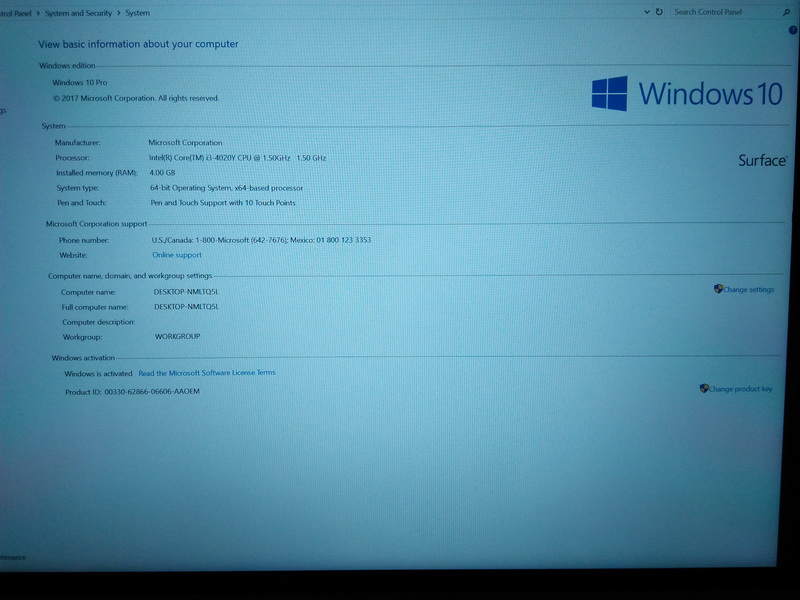Go to System and Security breadcrumb
This screenshot has width=800, height=600.
(x=76, y=13)
